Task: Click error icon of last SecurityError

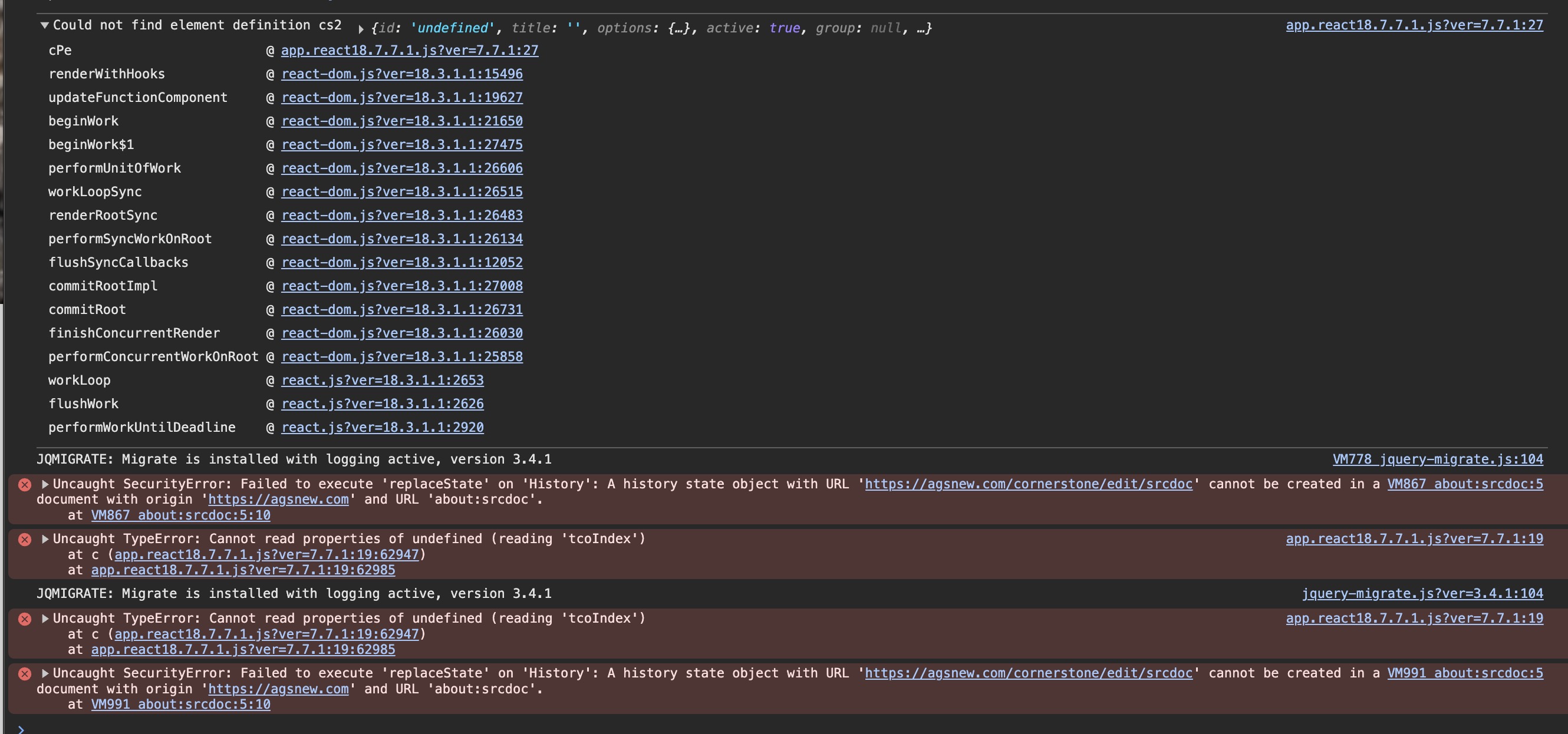Action: pos(25,674)
